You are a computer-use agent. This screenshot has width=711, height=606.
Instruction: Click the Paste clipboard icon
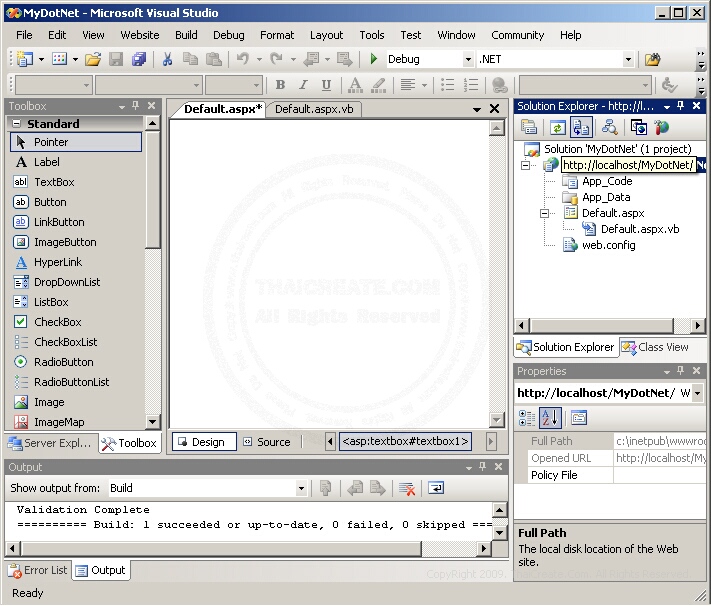214,59
